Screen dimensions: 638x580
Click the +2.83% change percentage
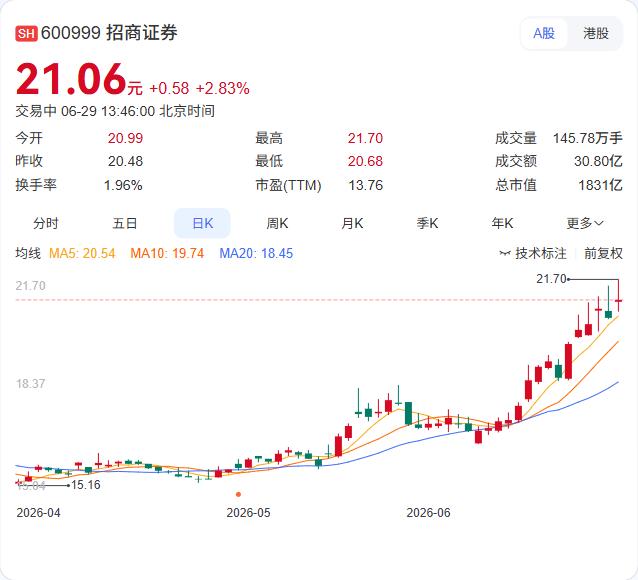[223, 88]
